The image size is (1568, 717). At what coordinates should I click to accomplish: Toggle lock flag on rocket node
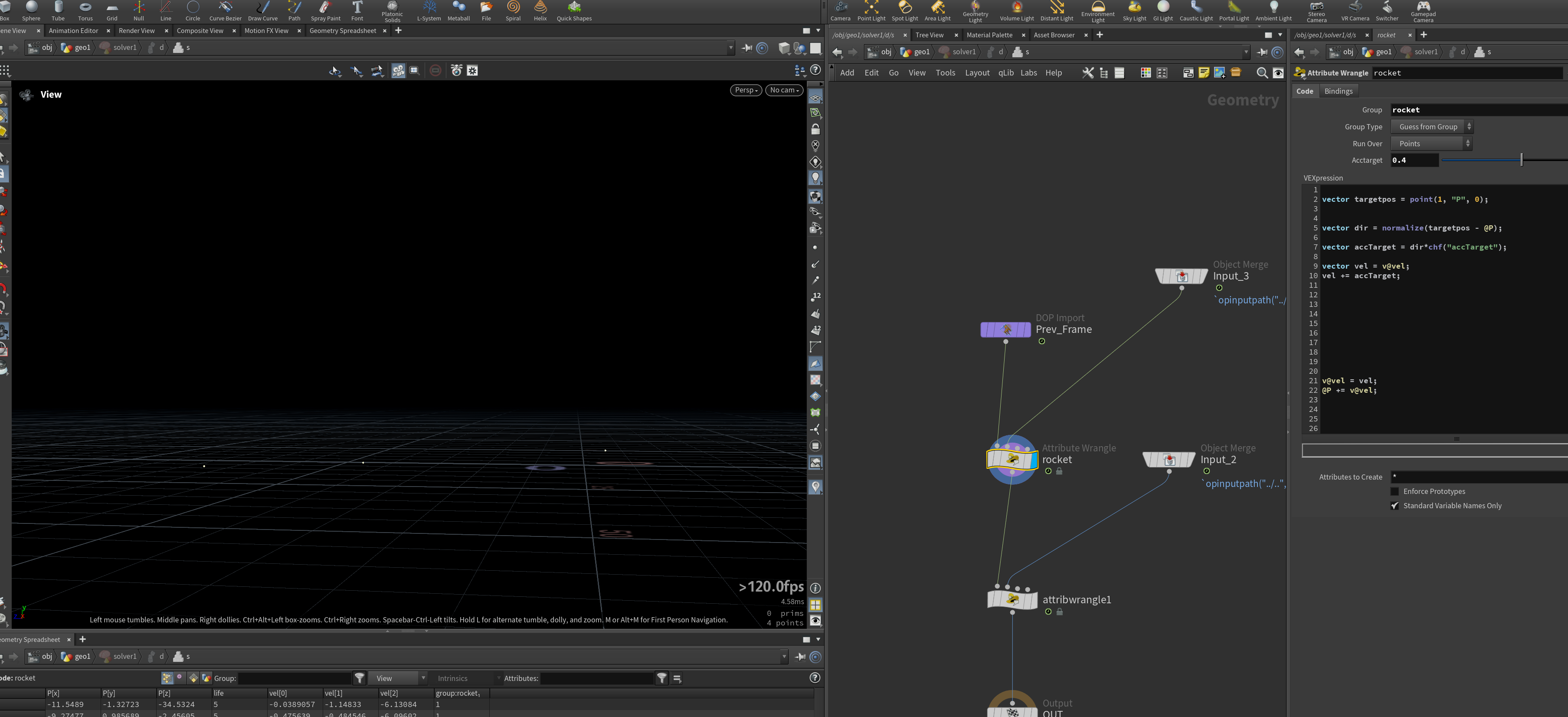(x=1059, y=471)
